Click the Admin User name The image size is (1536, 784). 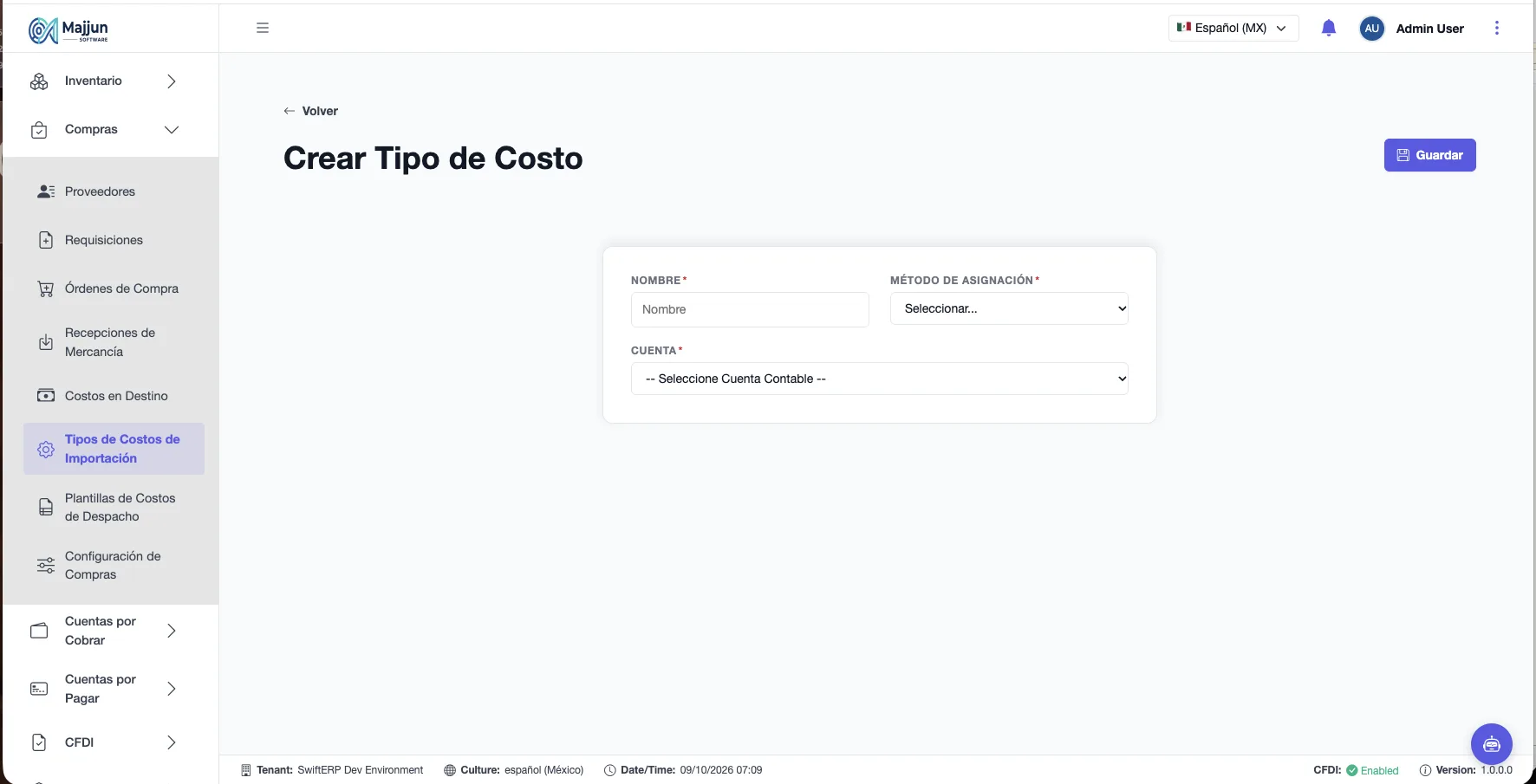click(x=1429, y=29)
